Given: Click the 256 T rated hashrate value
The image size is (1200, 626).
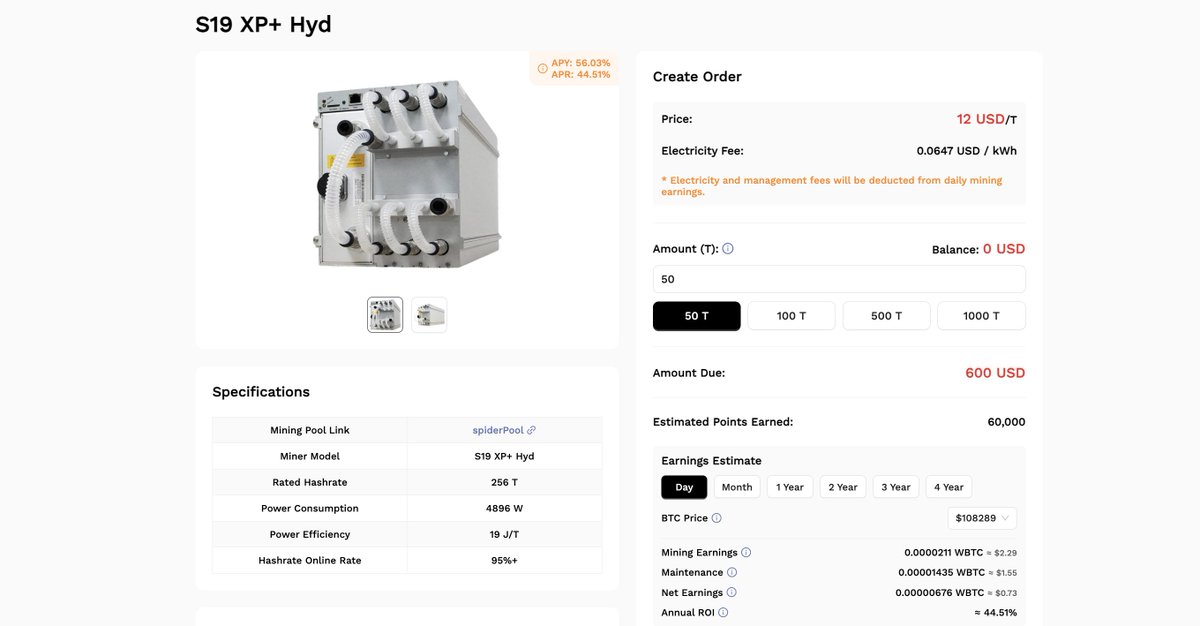Looking at the screenshot, I should [x=504, y=482].
